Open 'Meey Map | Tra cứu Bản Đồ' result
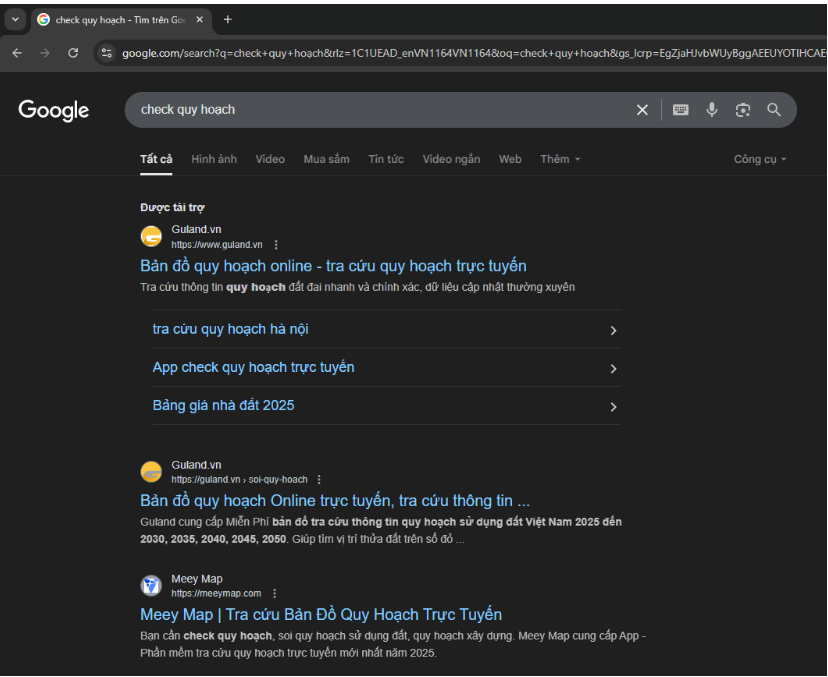The height and width of the screenshot is (677, 828). pos(321,615)
